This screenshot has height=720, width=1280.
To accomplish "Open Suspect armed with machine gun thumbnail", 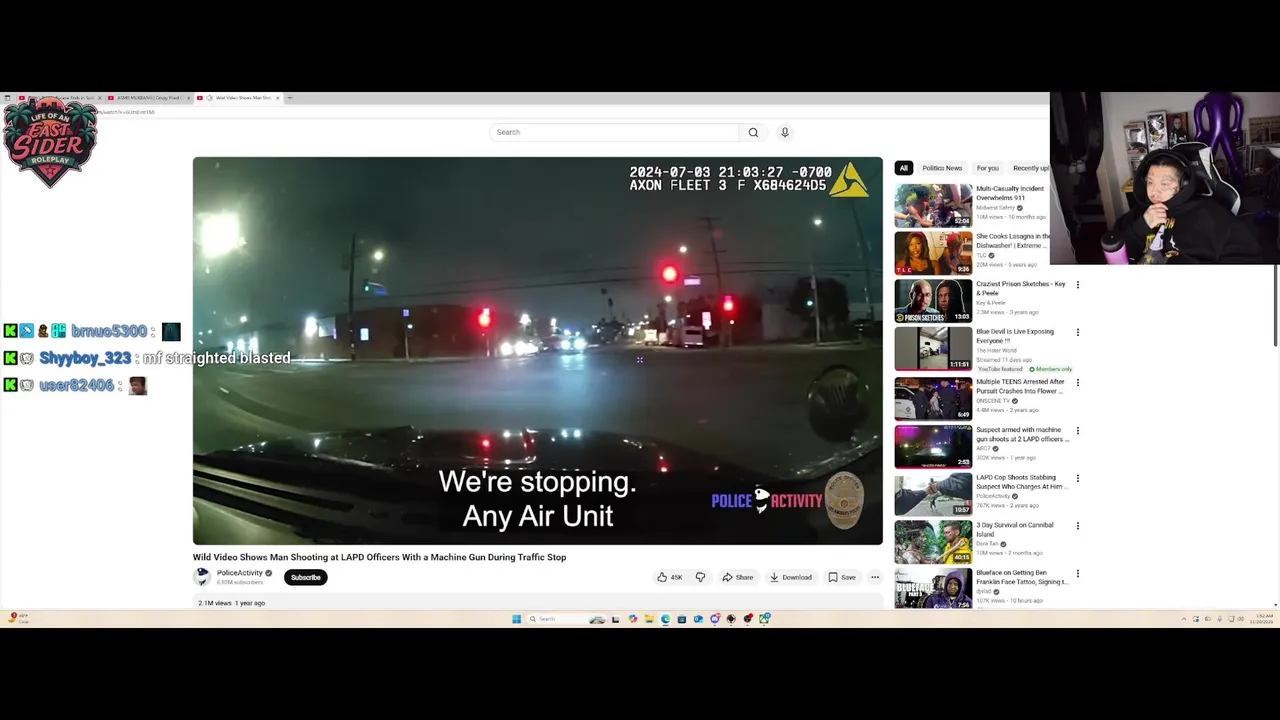I will click(933, 446).
